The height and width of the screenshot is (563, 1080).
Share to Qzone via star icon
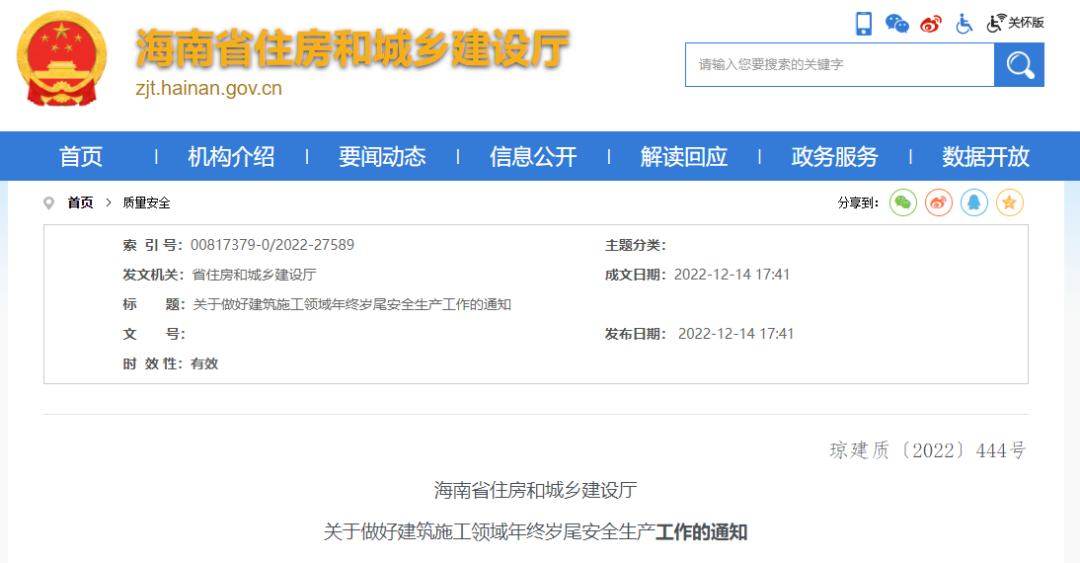click(x=1010, y=203)
